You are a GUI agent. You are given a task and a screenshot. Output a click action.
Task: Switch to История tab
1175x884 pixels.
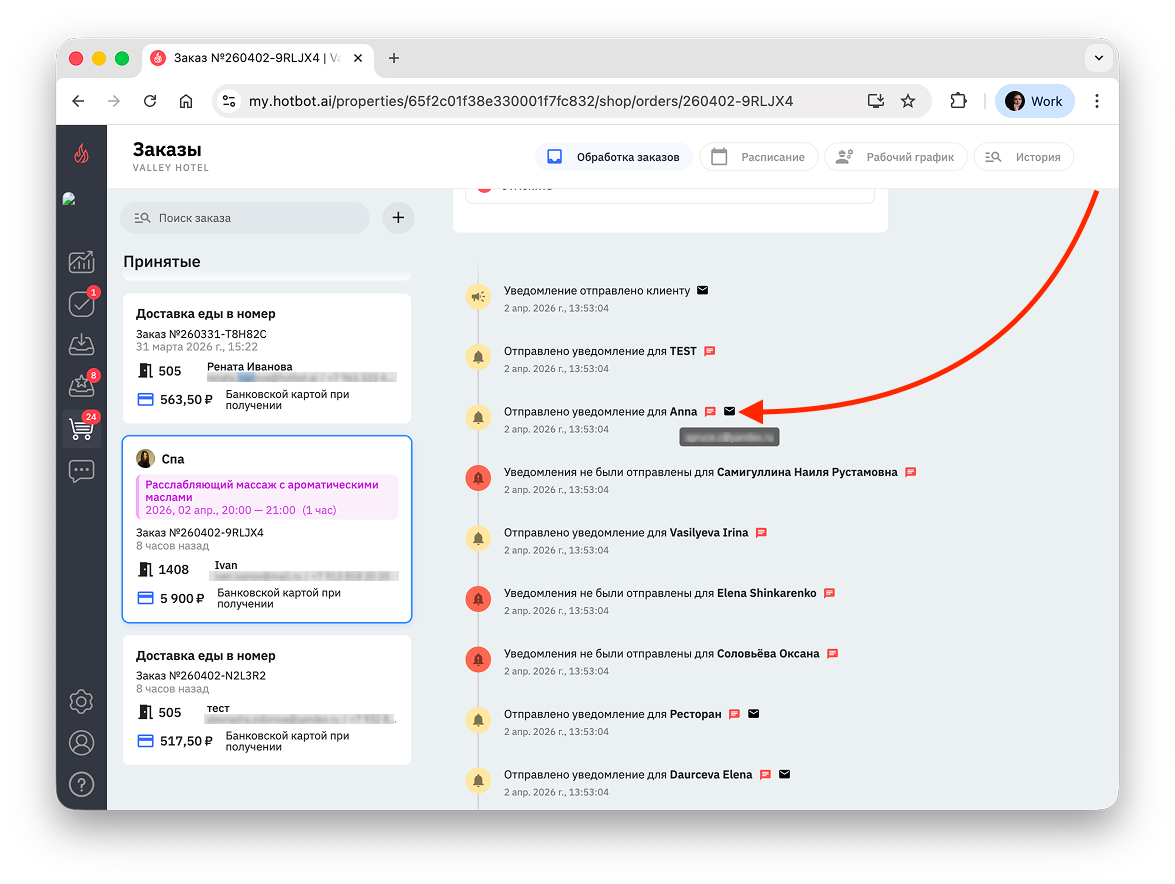tap(1024, 157)
